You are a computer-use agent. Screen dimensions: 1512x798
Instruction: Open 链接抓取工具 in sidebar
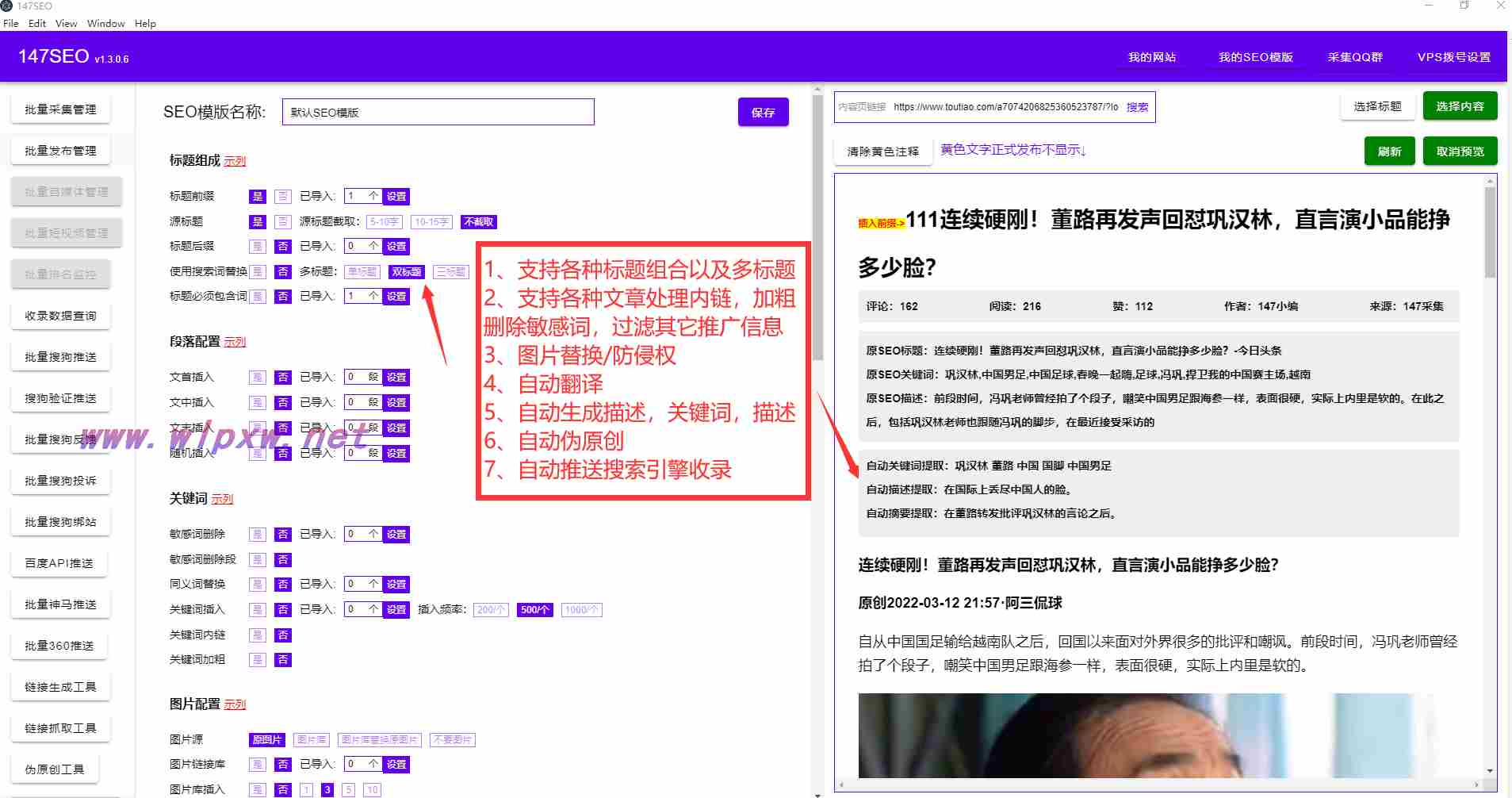pyautogui.click(x=61, y=728)
